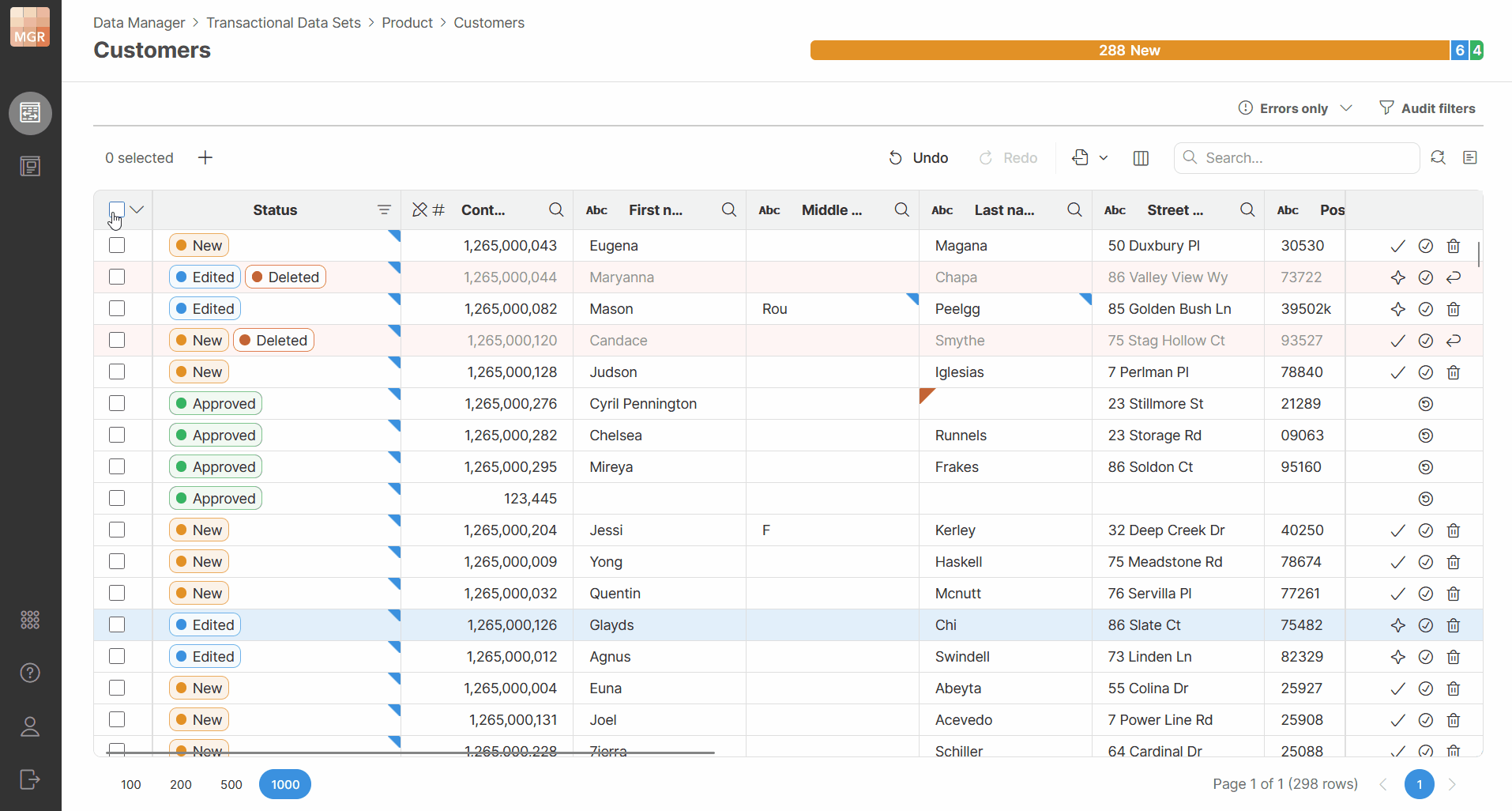The width and height of the screenshot is (1512, 811).
Task: Select the Judson row checkbox
Action: point(117,372)
